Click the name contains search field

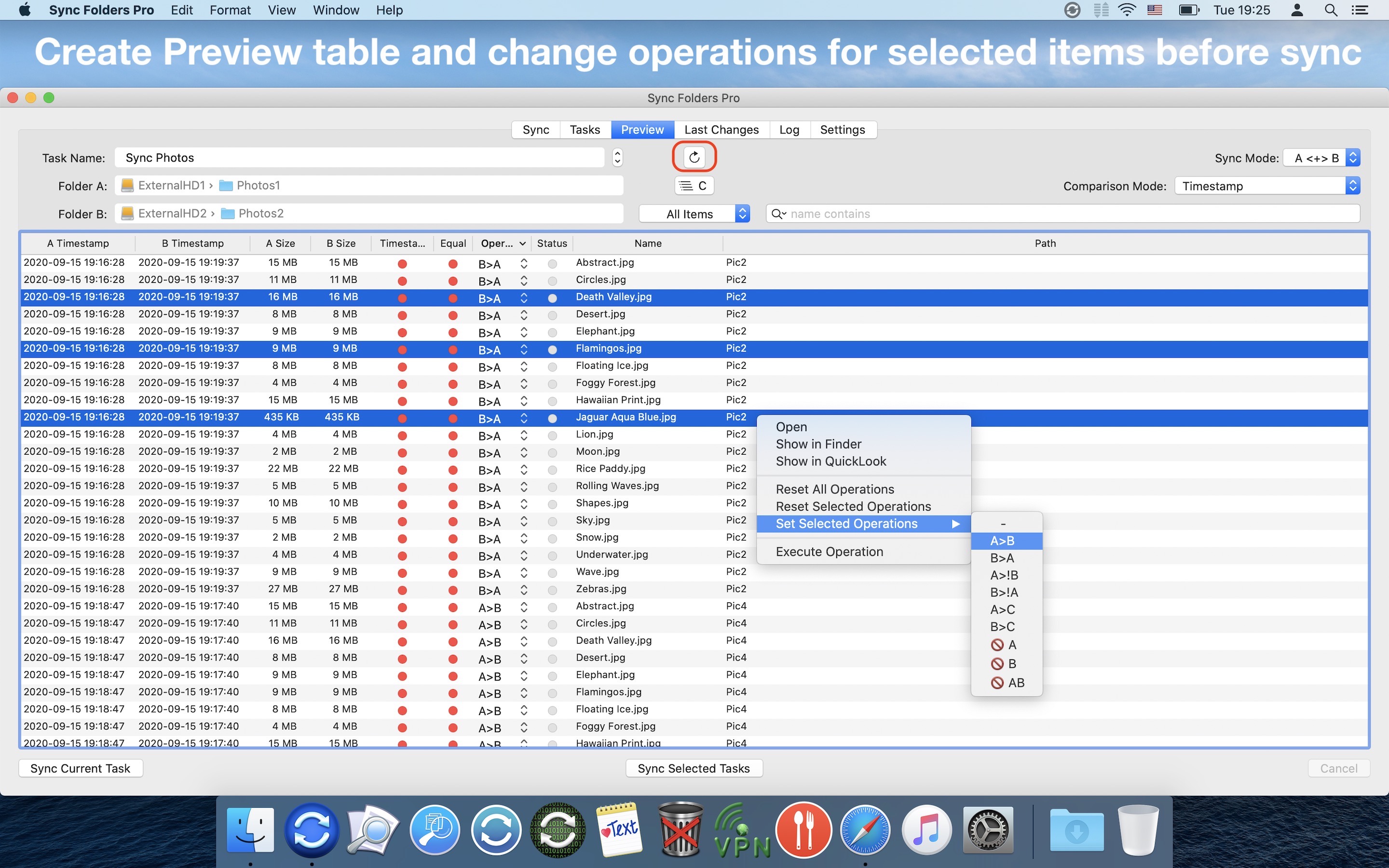pos(1068,214)
